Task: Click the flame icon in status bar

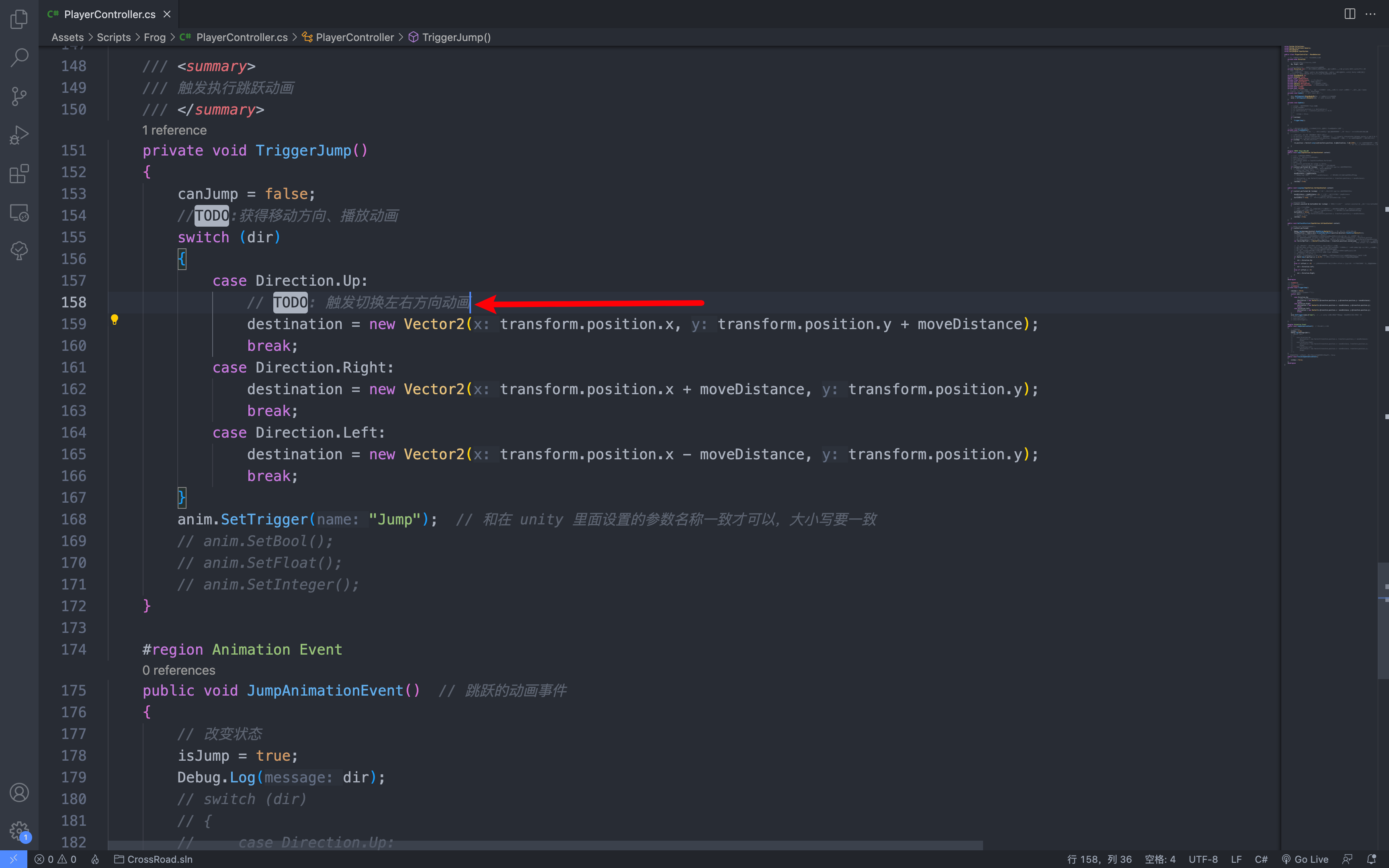Action: tap(95, 860)
